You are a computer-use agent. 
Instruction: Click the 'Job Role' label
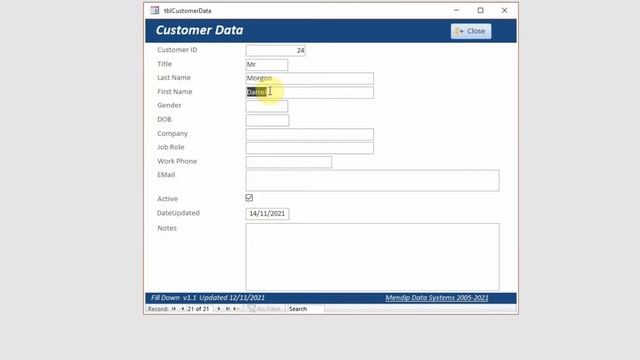click(171, 147)
